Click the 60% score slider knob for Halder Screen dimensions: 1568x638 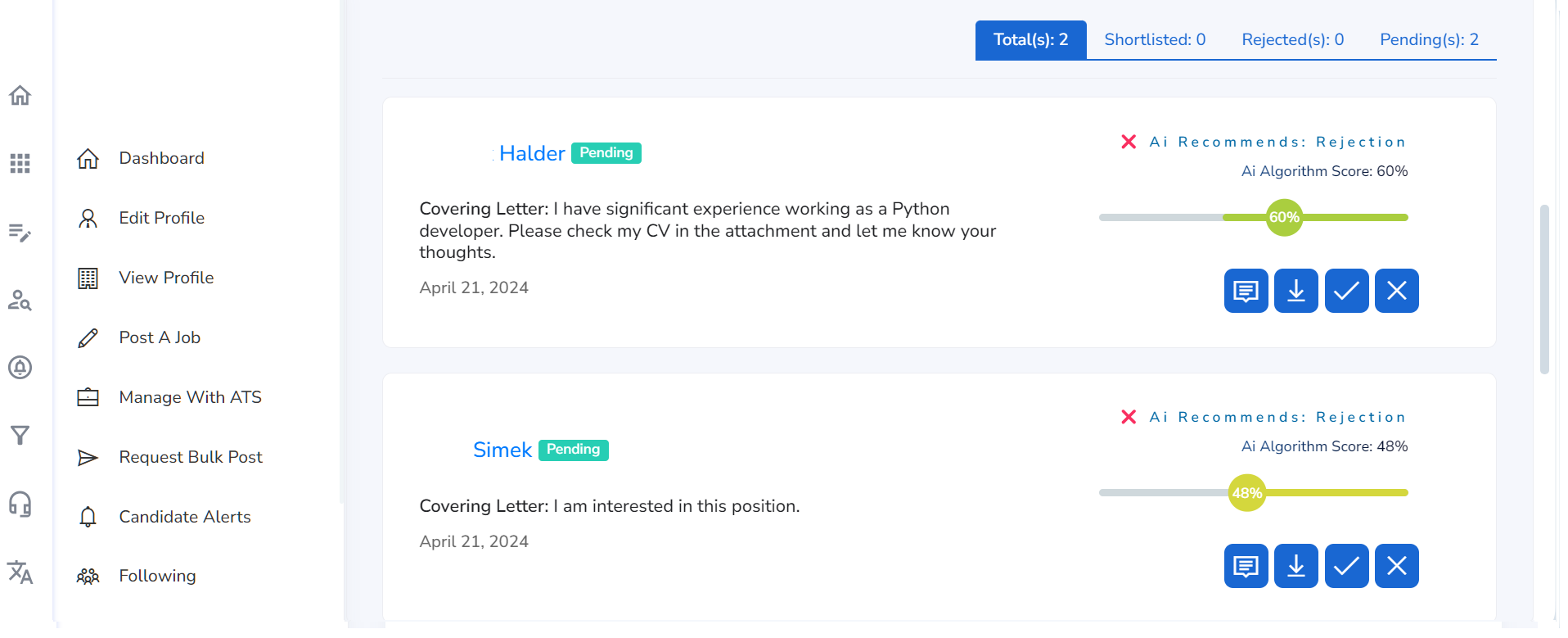[1284, 217]
